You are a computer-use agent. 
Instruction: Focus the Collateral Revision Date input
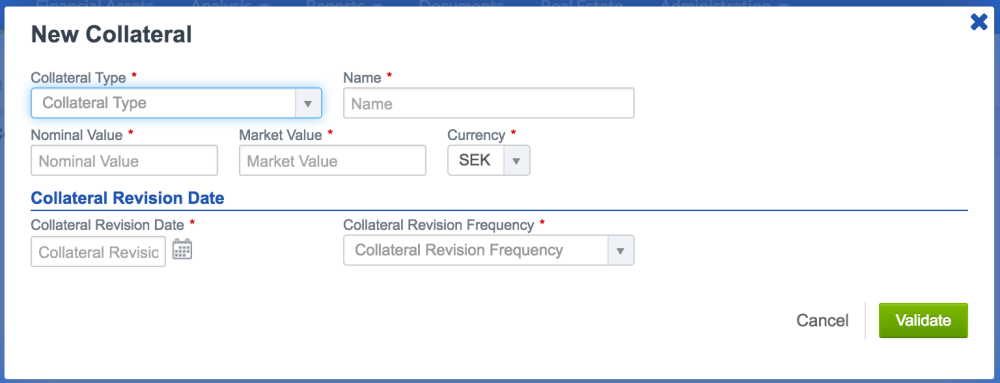click(98, 252)
